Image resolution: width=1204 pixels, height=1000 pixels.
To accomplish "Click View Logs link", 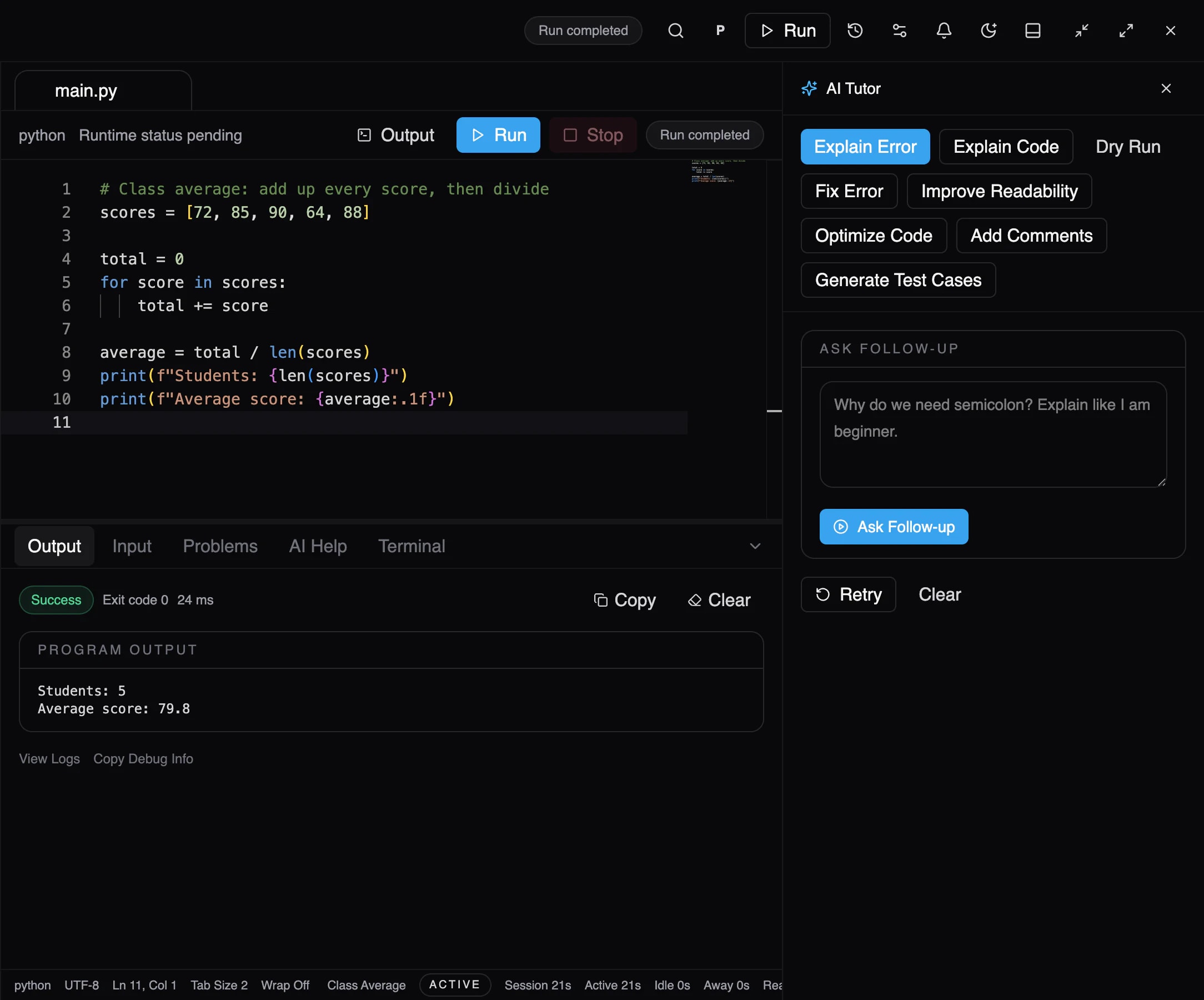I will tap(49, 758).
